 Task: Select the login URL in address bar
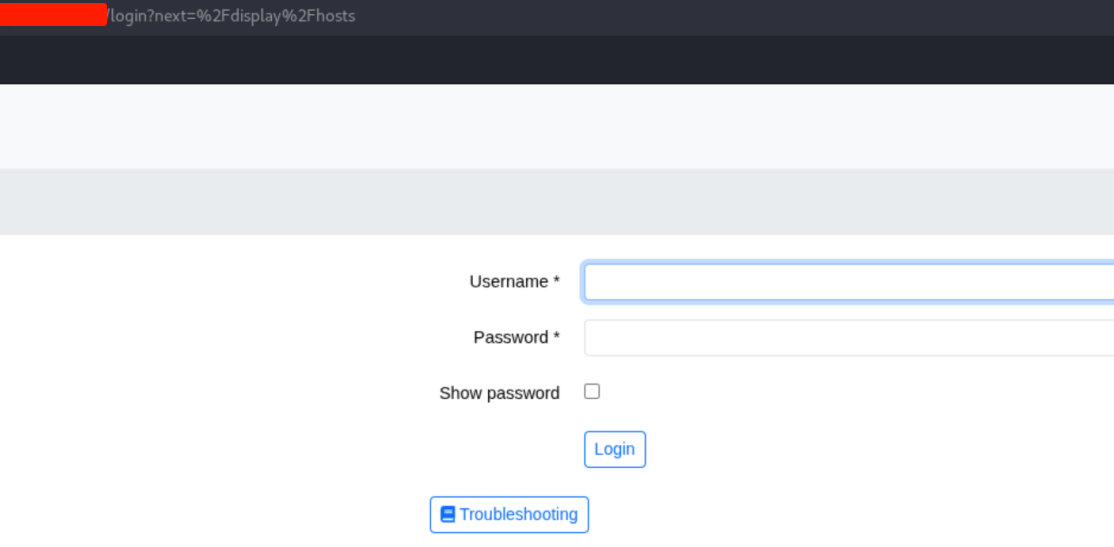tap(230, 16)
